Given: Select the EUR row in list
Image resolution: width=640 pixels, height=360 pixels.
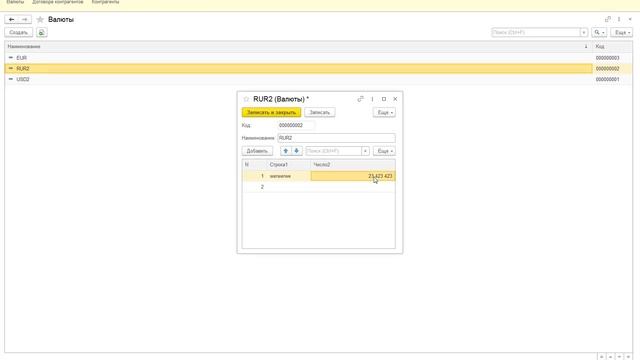Looking at the screenshot, I should click(x=298, y=58).
